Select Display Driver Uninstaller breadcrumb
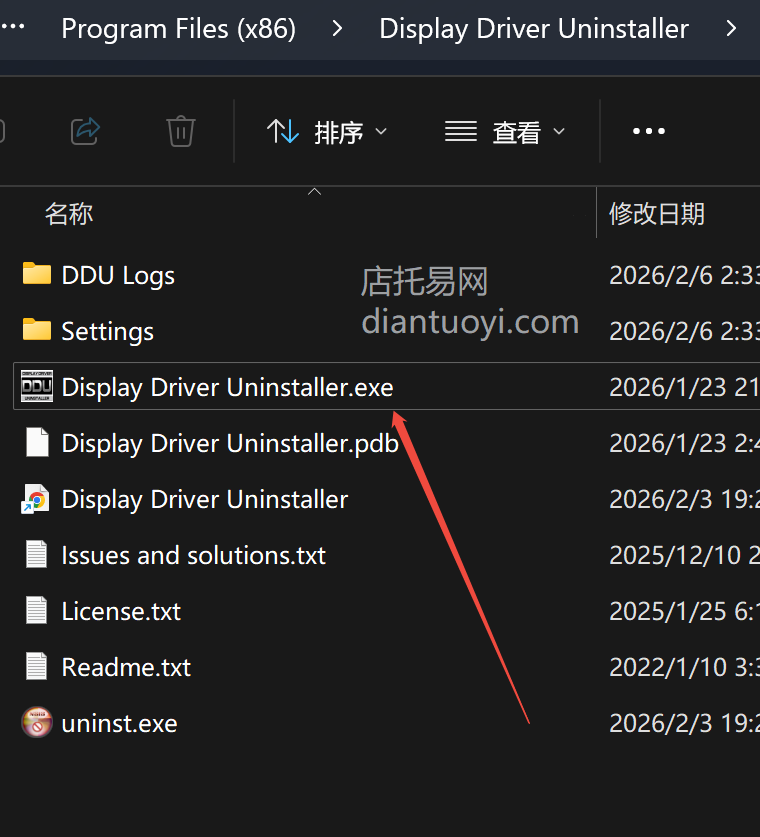The image size is (760, 837). [x=534, y=29]
